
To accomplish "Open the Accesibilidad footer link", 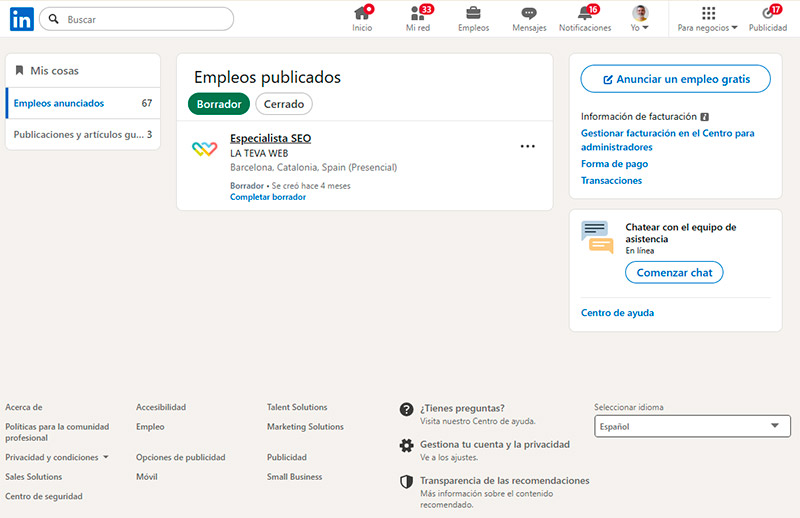I will [x=161, y=407].
